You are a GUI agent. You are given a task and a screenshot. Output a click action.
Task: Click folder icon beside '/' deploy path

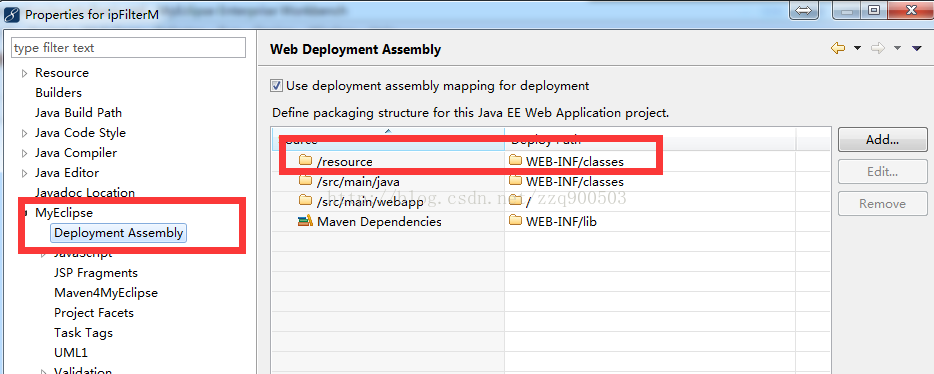(x=515, y=201)
